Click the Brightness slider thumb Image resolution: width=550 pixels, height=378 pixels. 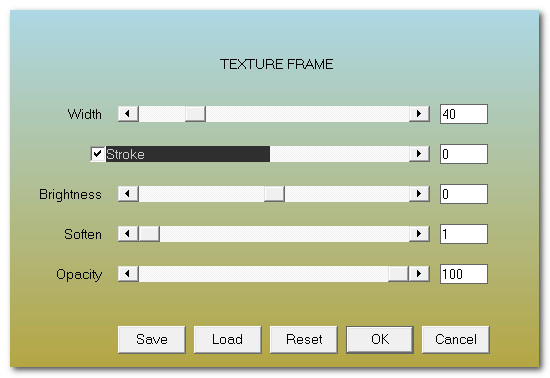tap(274, 194)
